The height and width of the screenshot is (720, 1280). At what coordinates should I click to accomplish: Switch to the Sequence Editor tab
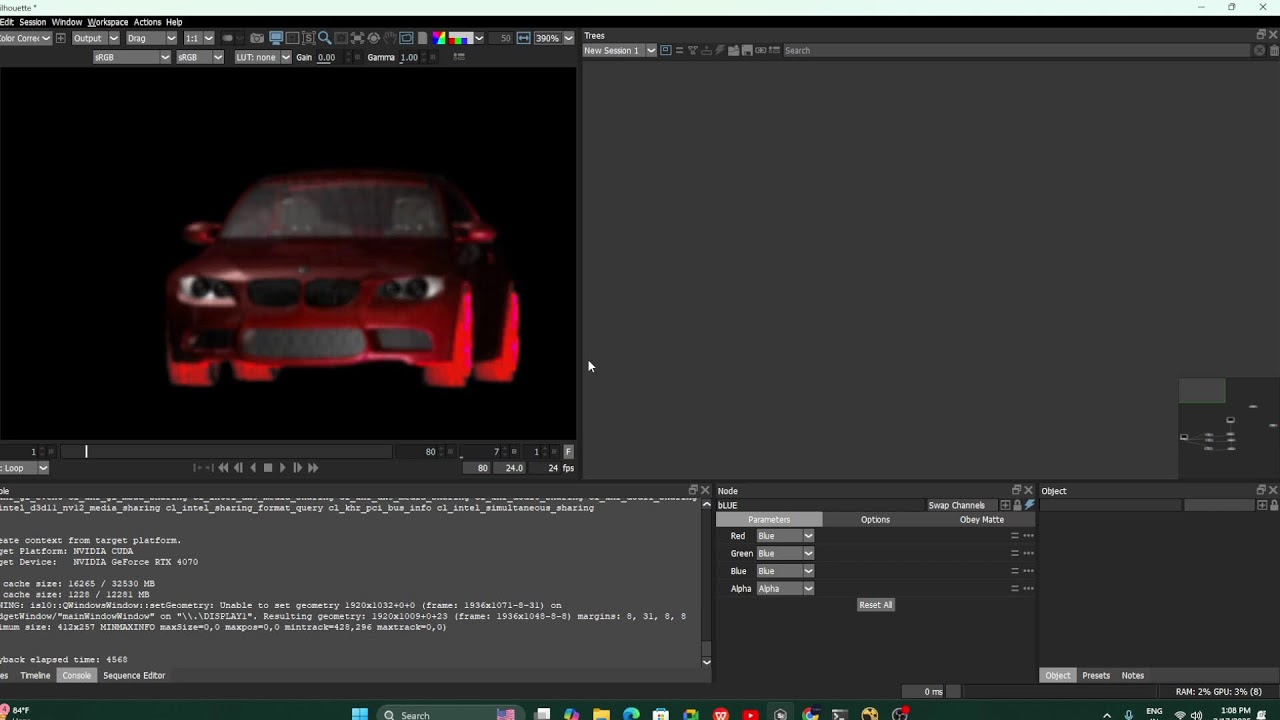[x=134, y=676]
